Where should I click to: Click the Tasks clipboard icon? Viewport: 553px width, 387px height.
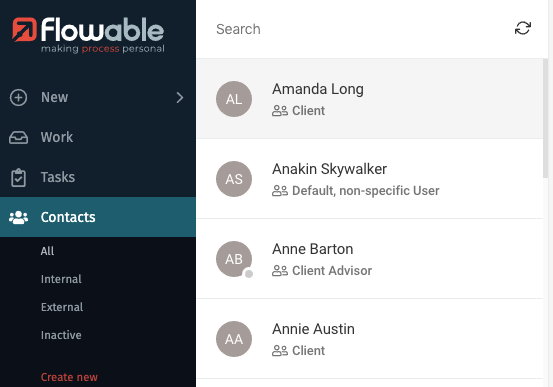pos(18,177)
